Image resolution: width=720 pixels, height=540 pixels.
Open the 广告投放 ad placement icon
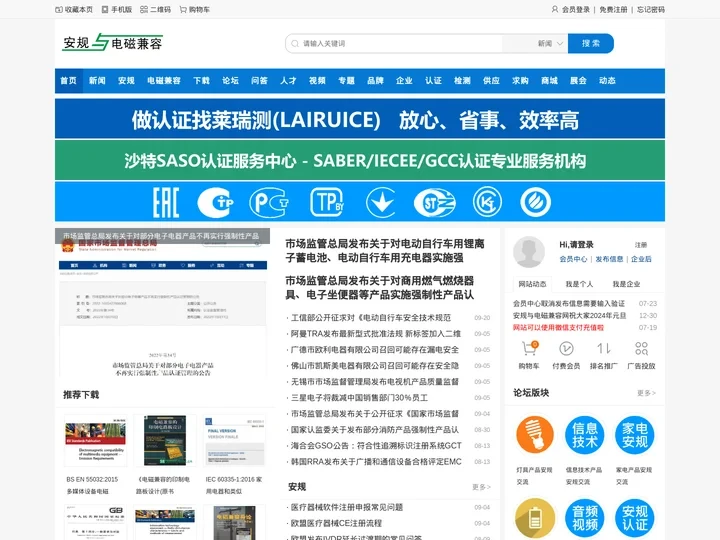(x=641, y=349)
